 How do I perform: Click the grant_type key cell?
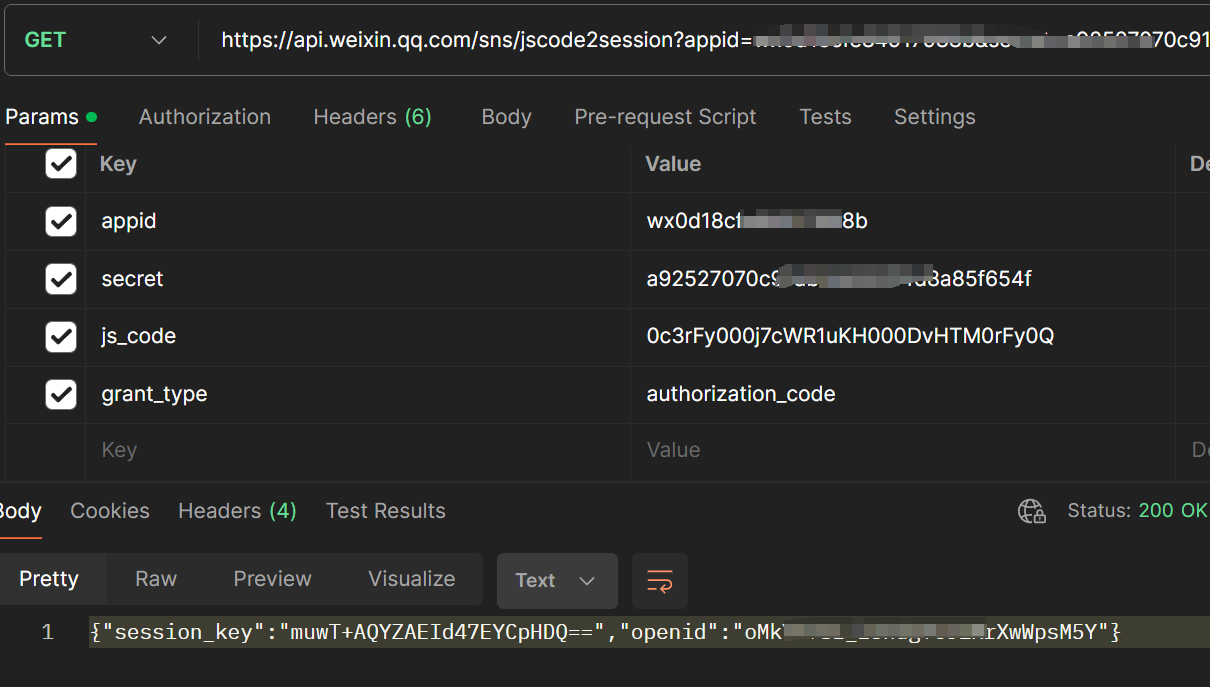click(x=358, y=394)
